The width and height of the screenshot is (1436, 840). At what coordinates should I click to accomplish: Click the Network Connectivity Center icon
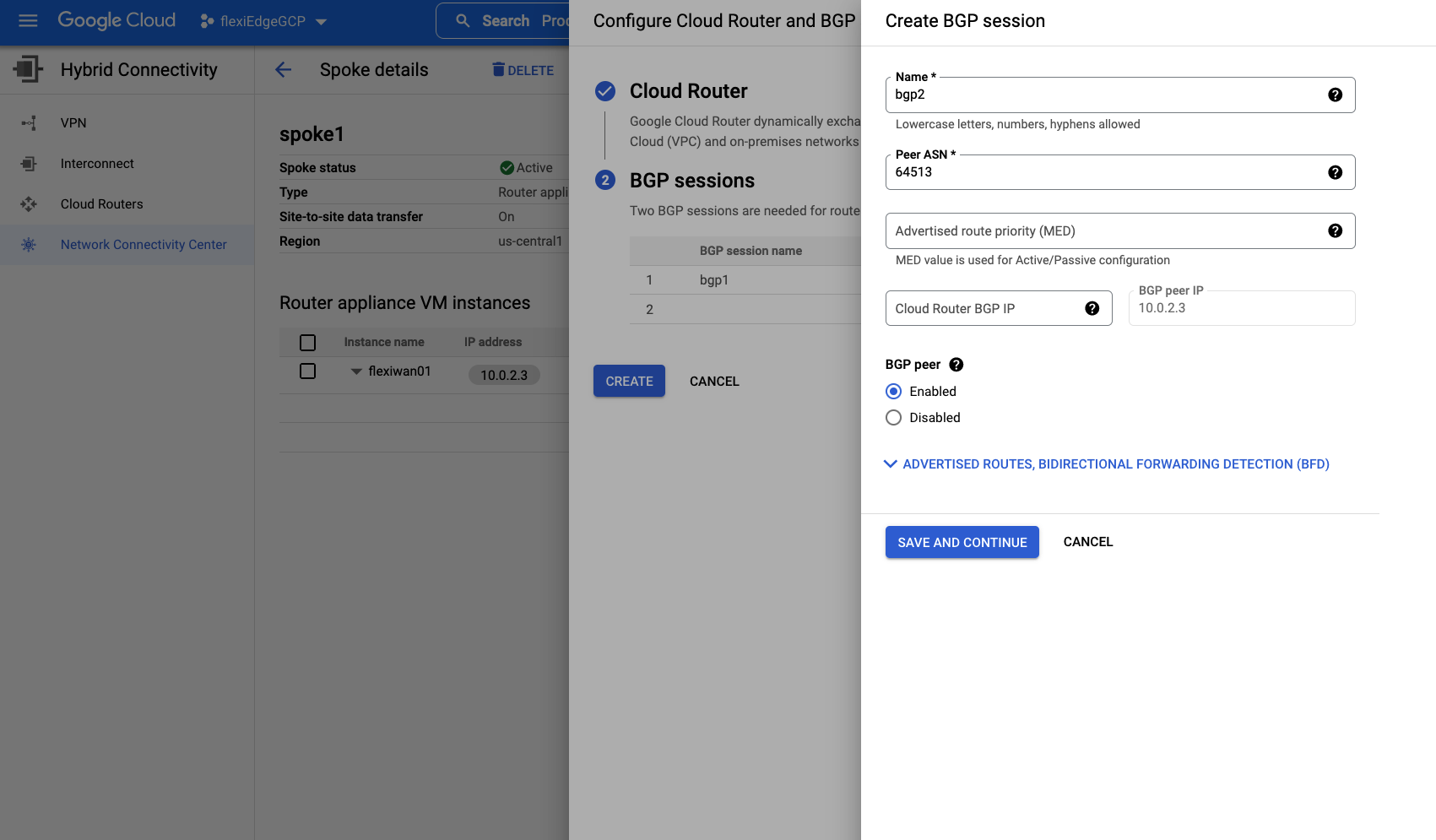29,245
